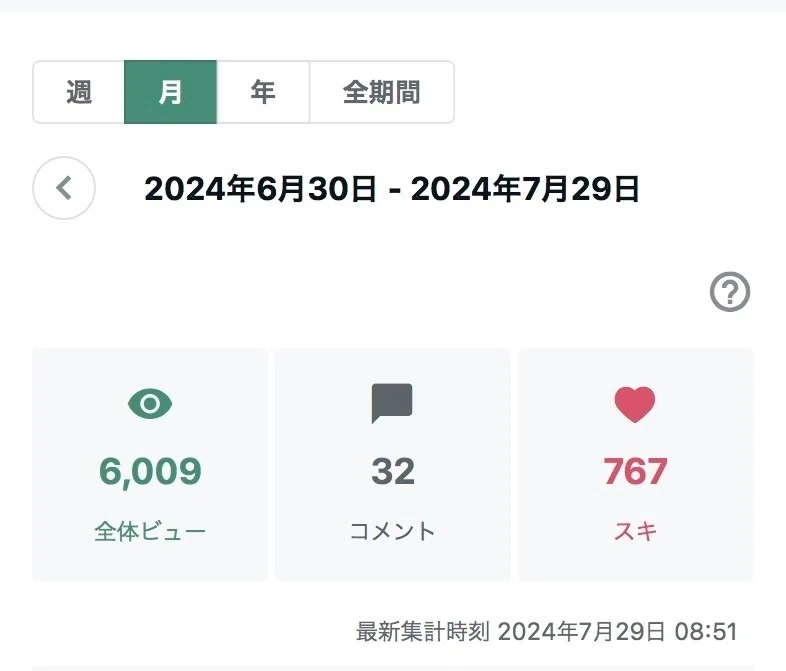Click the 全体ビュー label
Screen dimensions: 786x671
150,531
